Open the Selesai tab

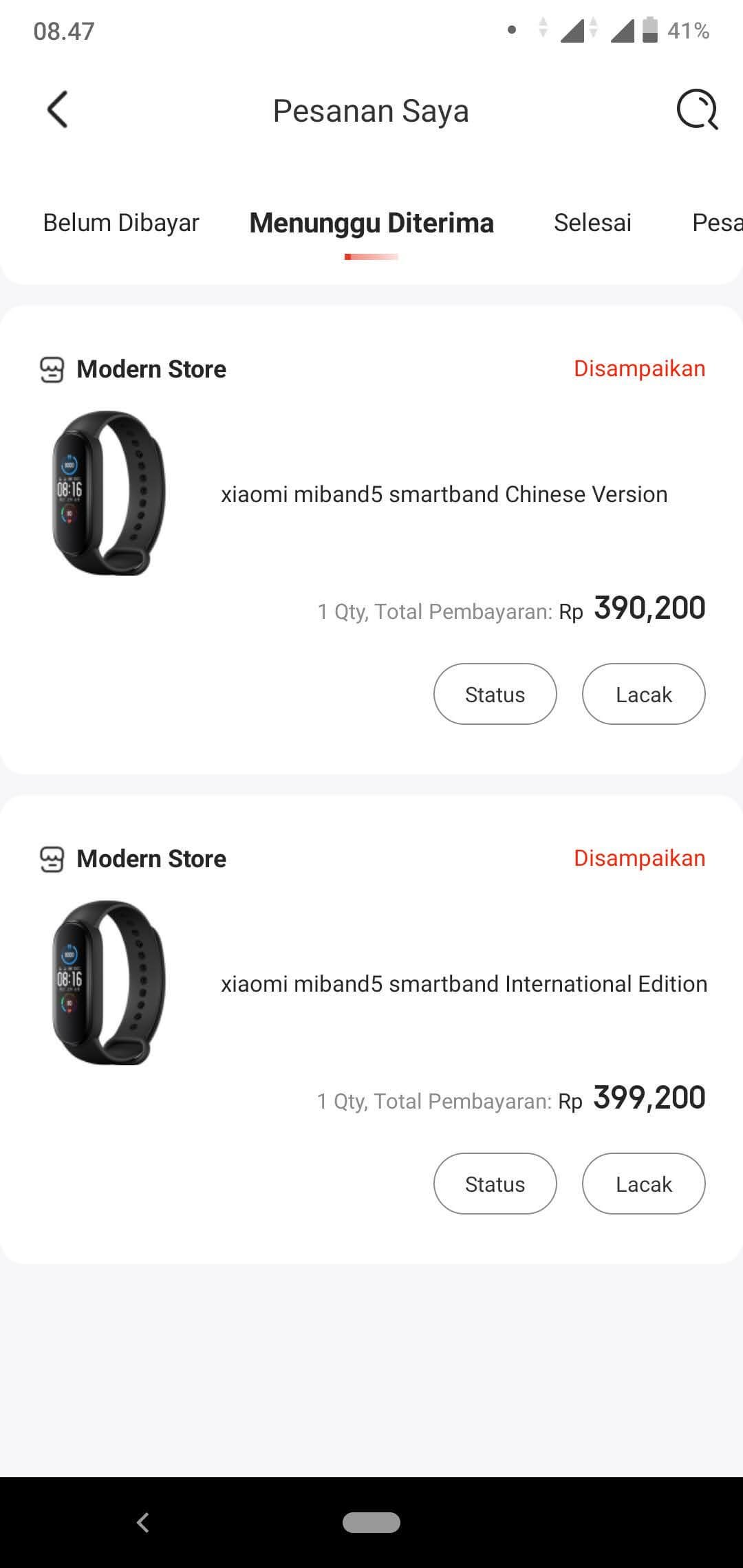coord(592,223)
